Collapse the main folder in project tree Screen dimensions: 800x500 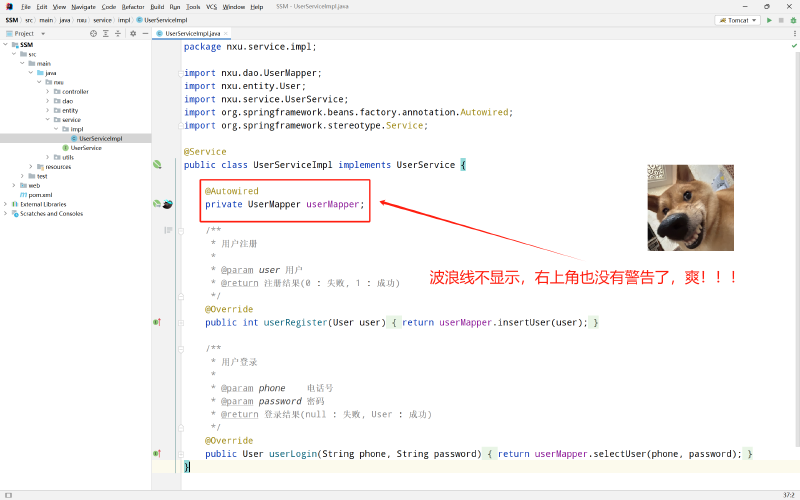pos(22,63)
